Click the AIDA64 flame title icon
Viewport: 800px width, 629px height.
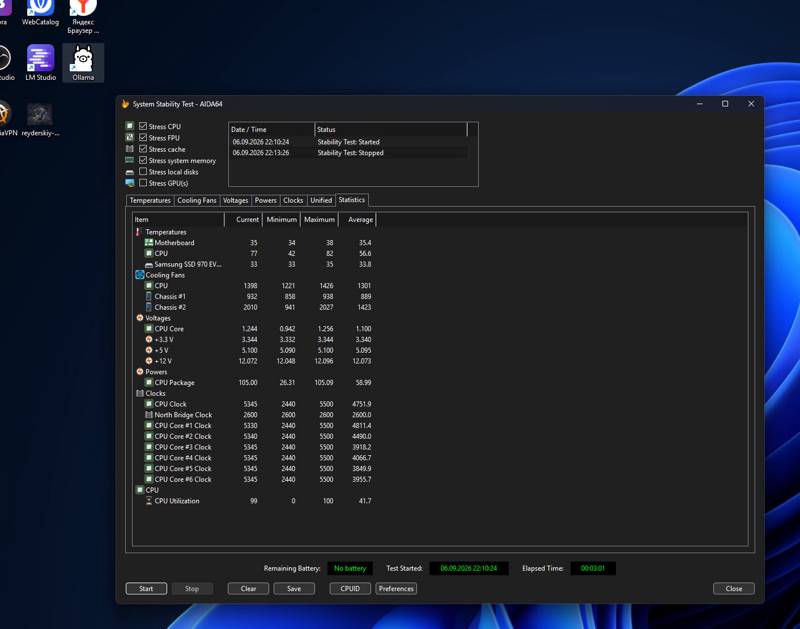(x=125, y=104)
